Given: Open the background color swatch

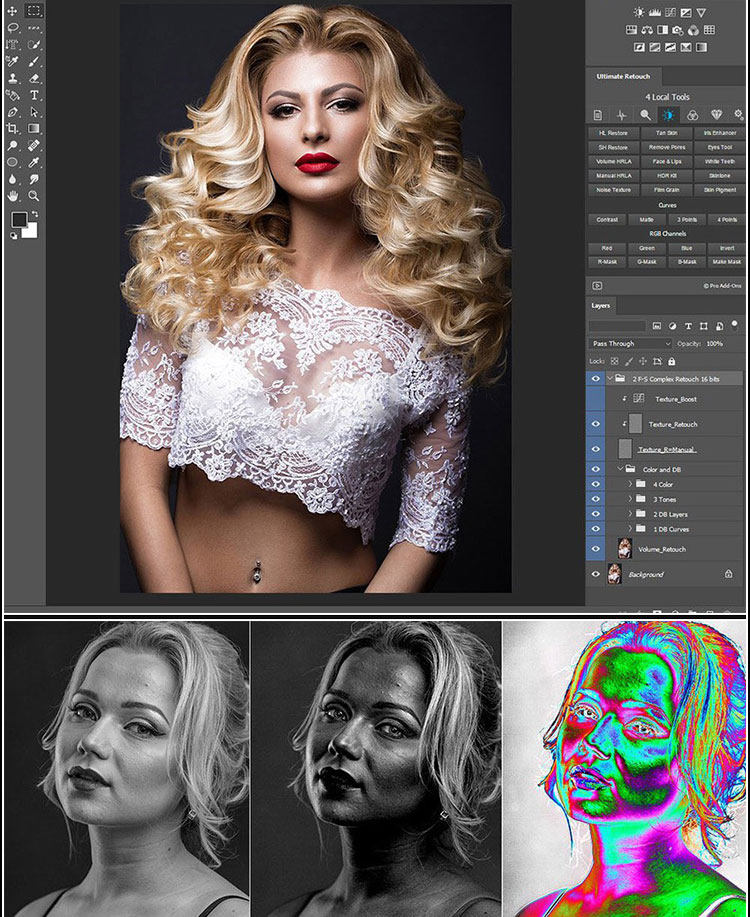Looking at the screenshot, I should [30, 232].
